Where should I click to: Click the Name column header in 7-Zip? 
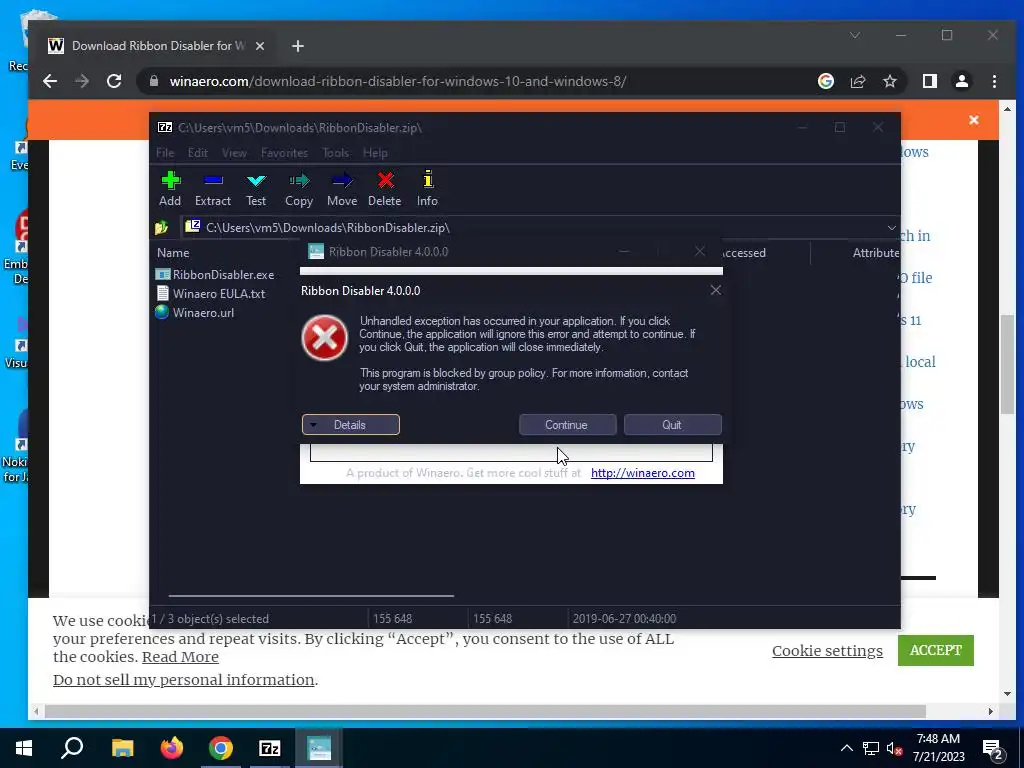click(173, 253)
